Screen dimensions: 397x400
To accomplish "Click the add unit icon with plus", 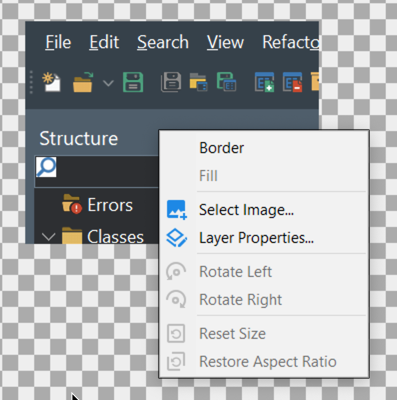I will coord(264,82).
